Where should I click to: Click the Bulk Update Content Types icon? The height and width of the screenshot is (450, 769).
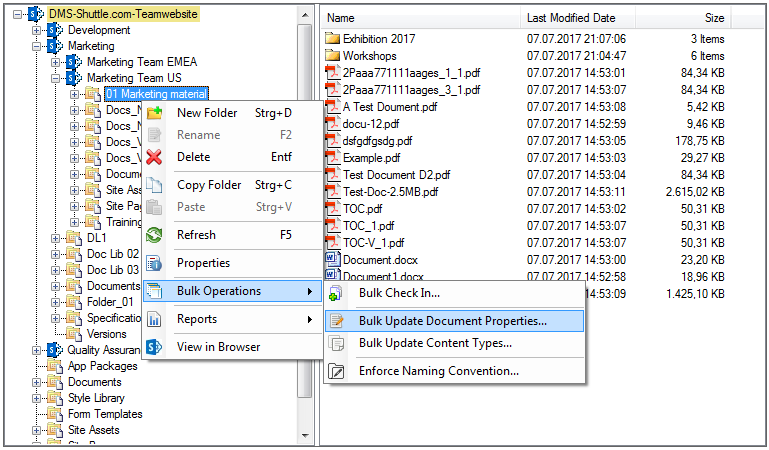coord(336,343)
